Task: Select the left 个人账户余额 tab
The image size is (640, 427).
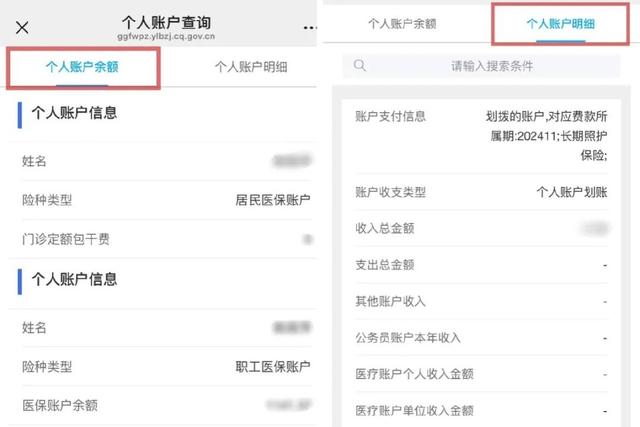Action: [82, 67]
